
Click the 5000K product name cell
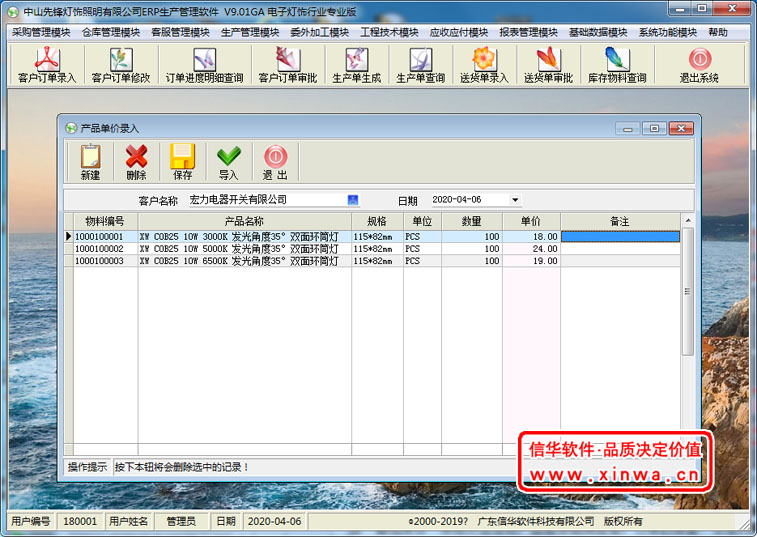244,249
